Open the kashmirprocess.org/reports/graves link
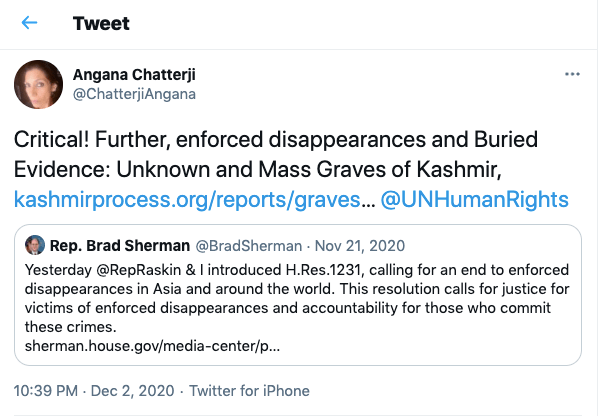 (186, 199)
